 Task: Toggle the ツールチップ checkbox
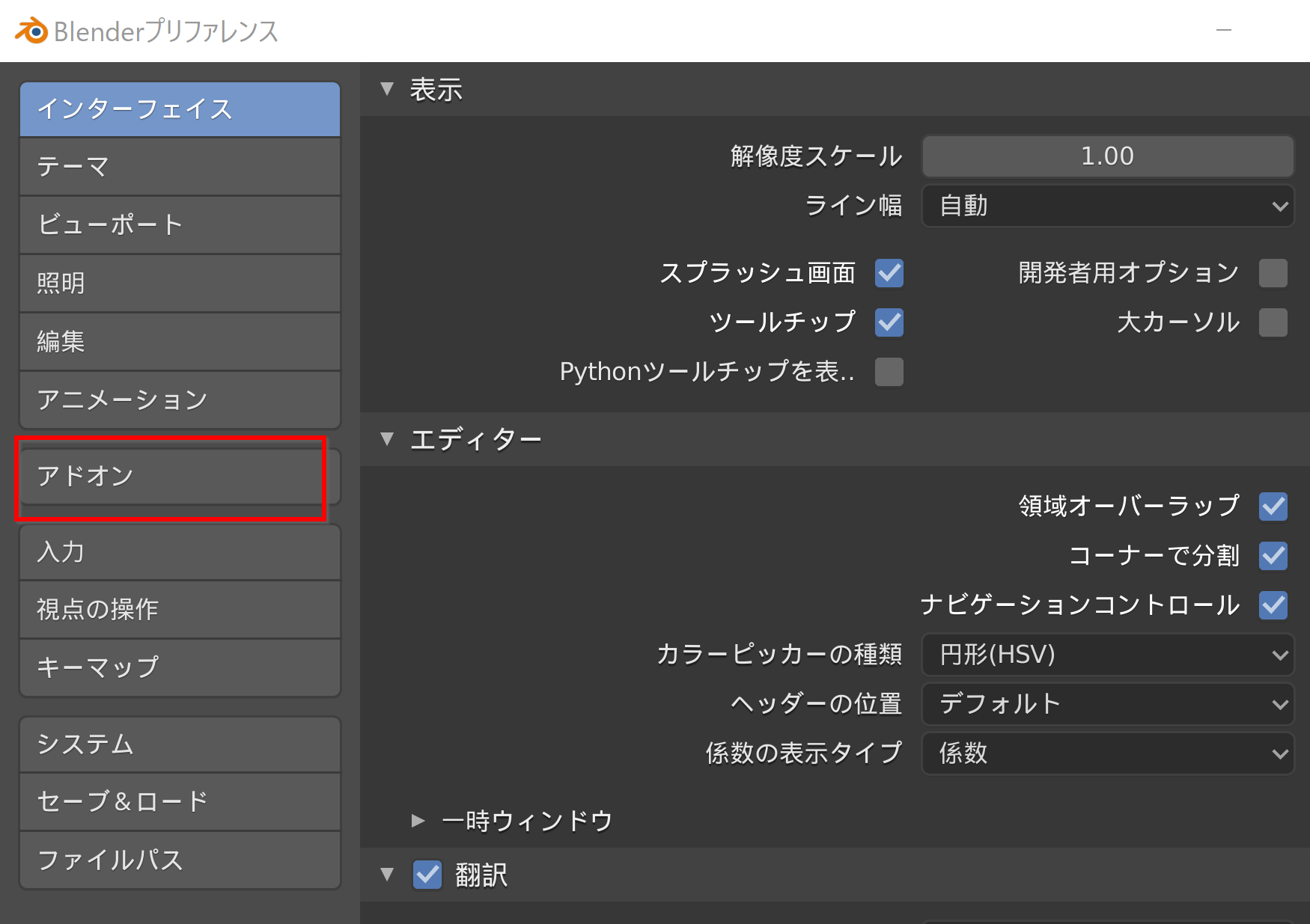click(x=889, y=322)
